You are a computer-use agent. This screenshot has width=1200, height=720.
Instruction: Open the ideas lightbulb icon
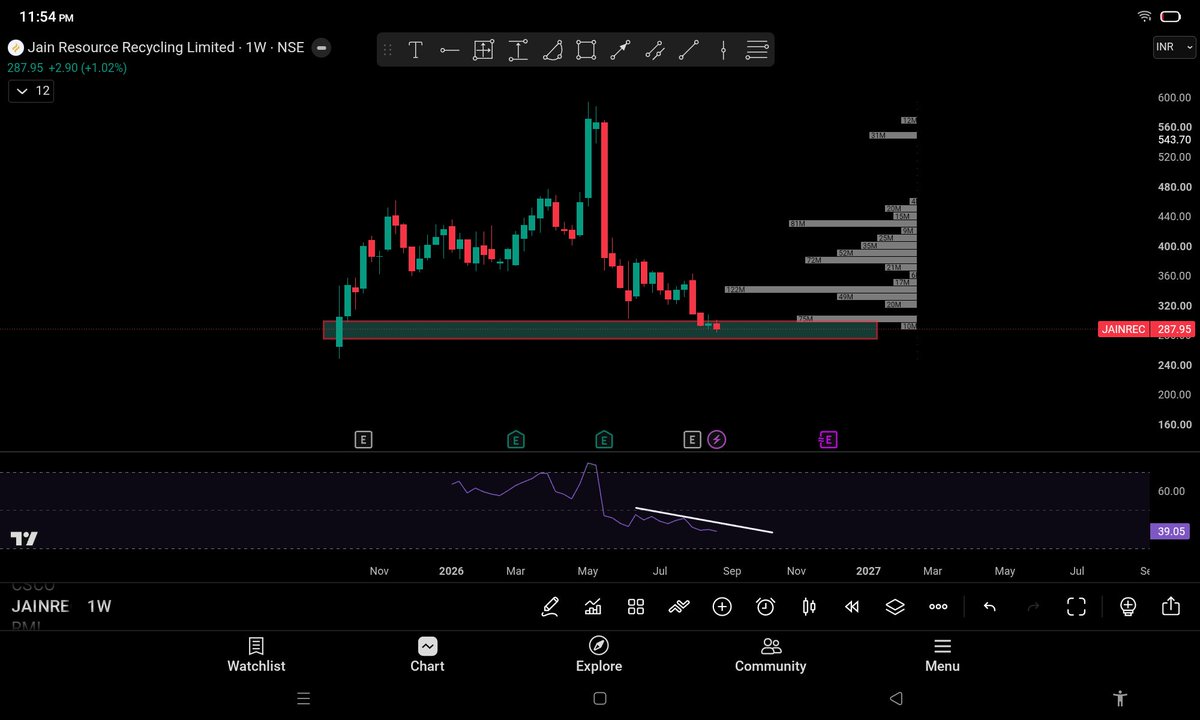(x=1128, y=606)
